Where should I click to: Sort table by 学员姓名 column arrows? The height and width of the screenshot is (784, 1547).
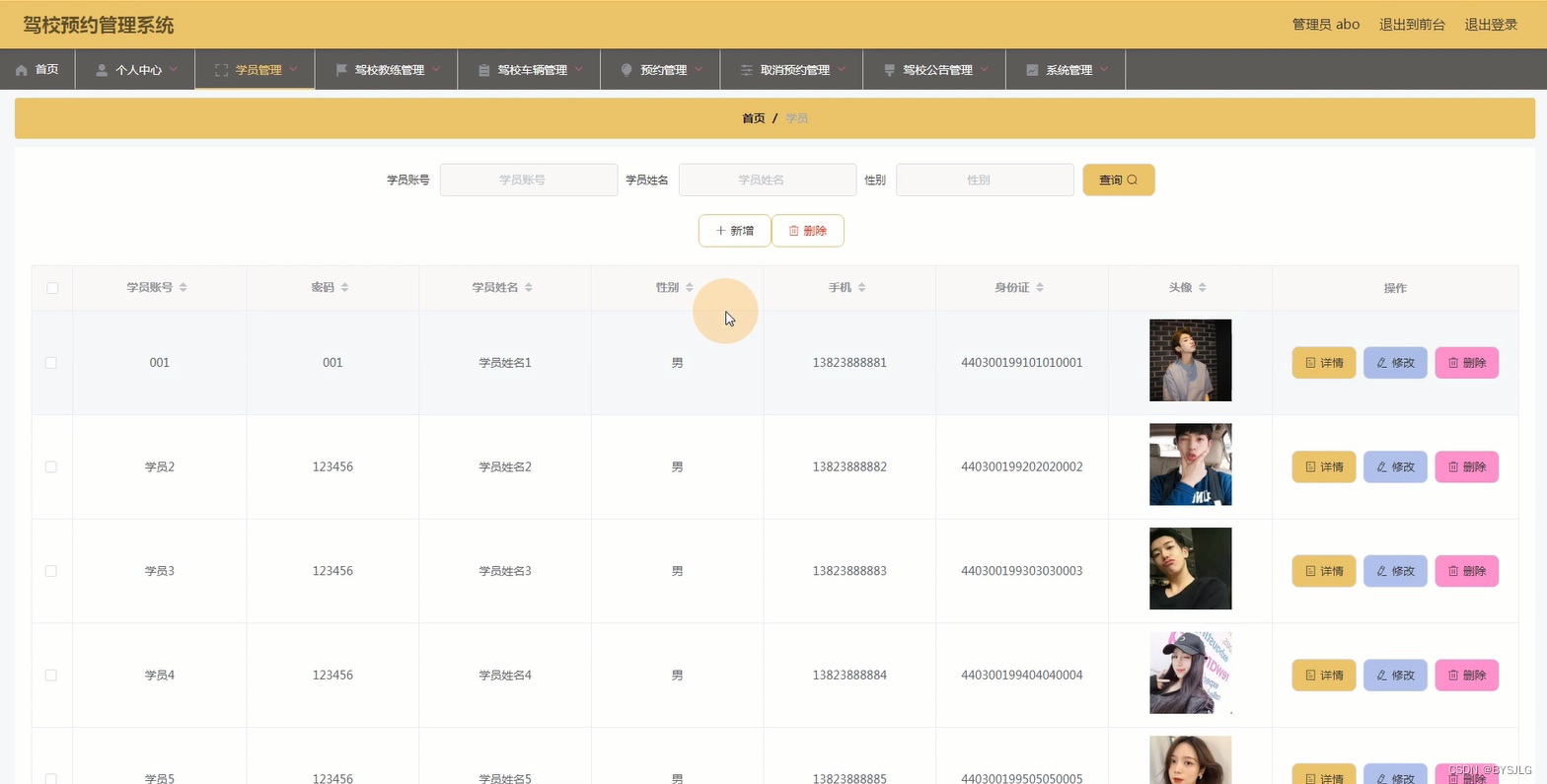[x=529, y=287]
